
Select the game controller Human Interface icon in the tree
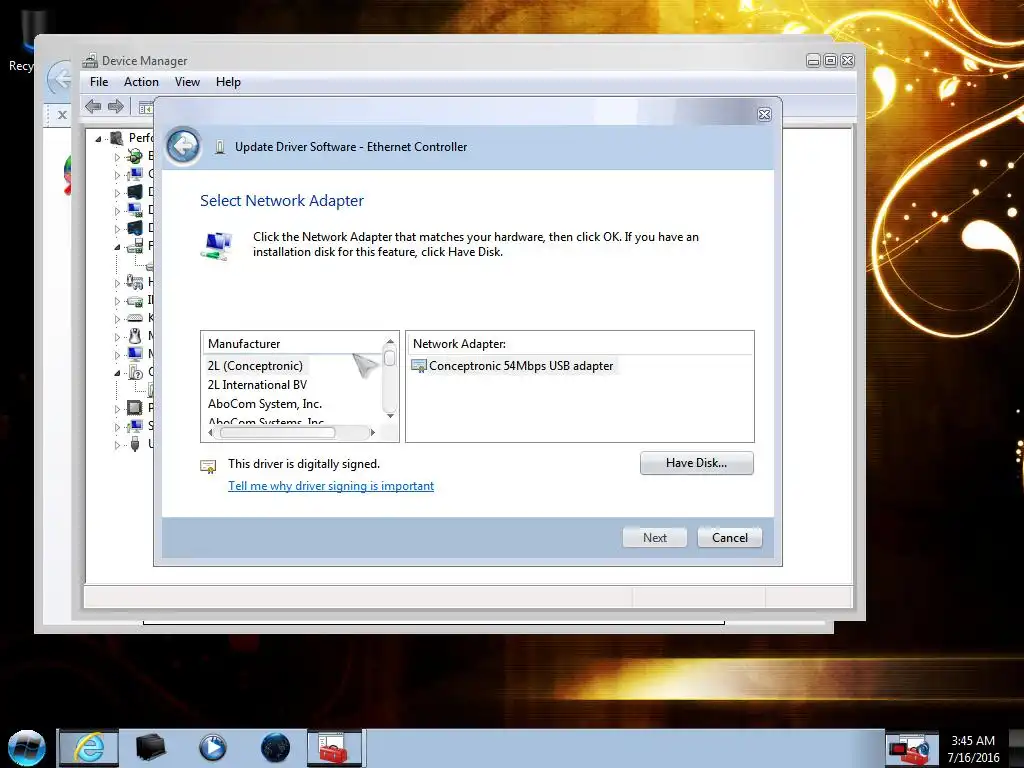click(135, 282)
